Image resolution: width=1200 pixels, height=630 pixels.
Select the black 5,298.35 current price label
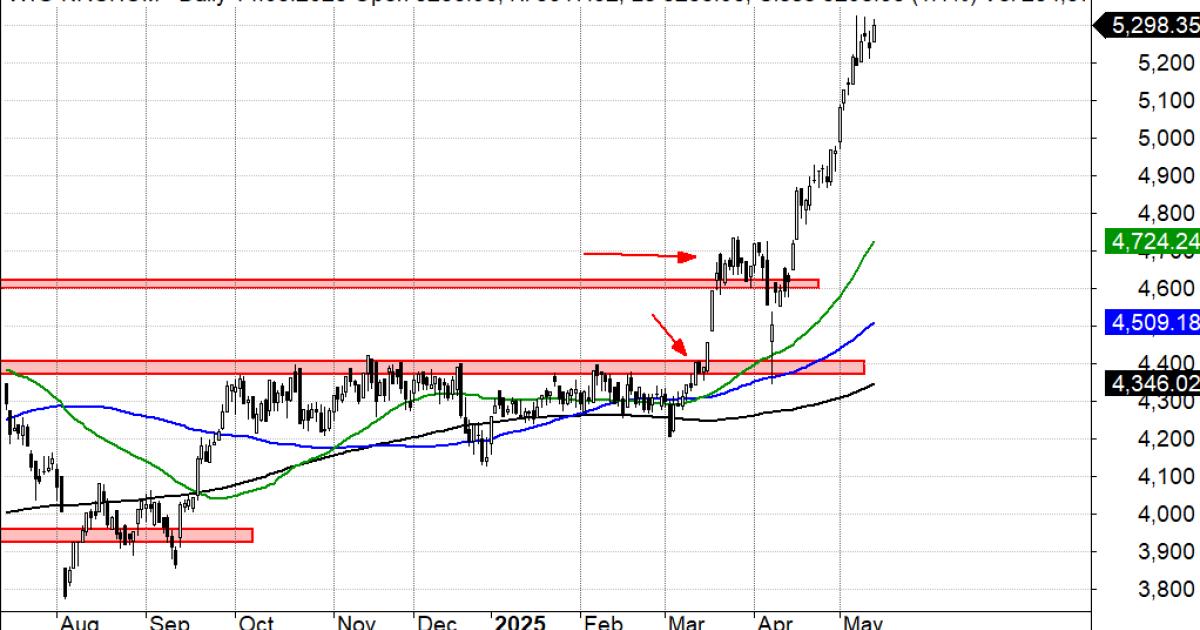(x=1153, y=27)
